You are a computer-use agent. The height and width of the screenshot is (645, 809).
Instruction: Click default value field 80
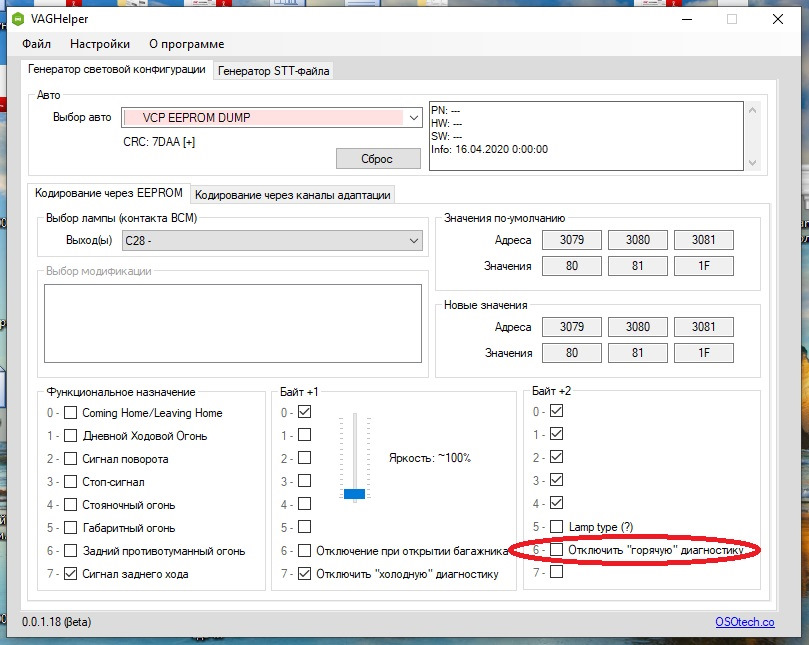pos(572,266)
